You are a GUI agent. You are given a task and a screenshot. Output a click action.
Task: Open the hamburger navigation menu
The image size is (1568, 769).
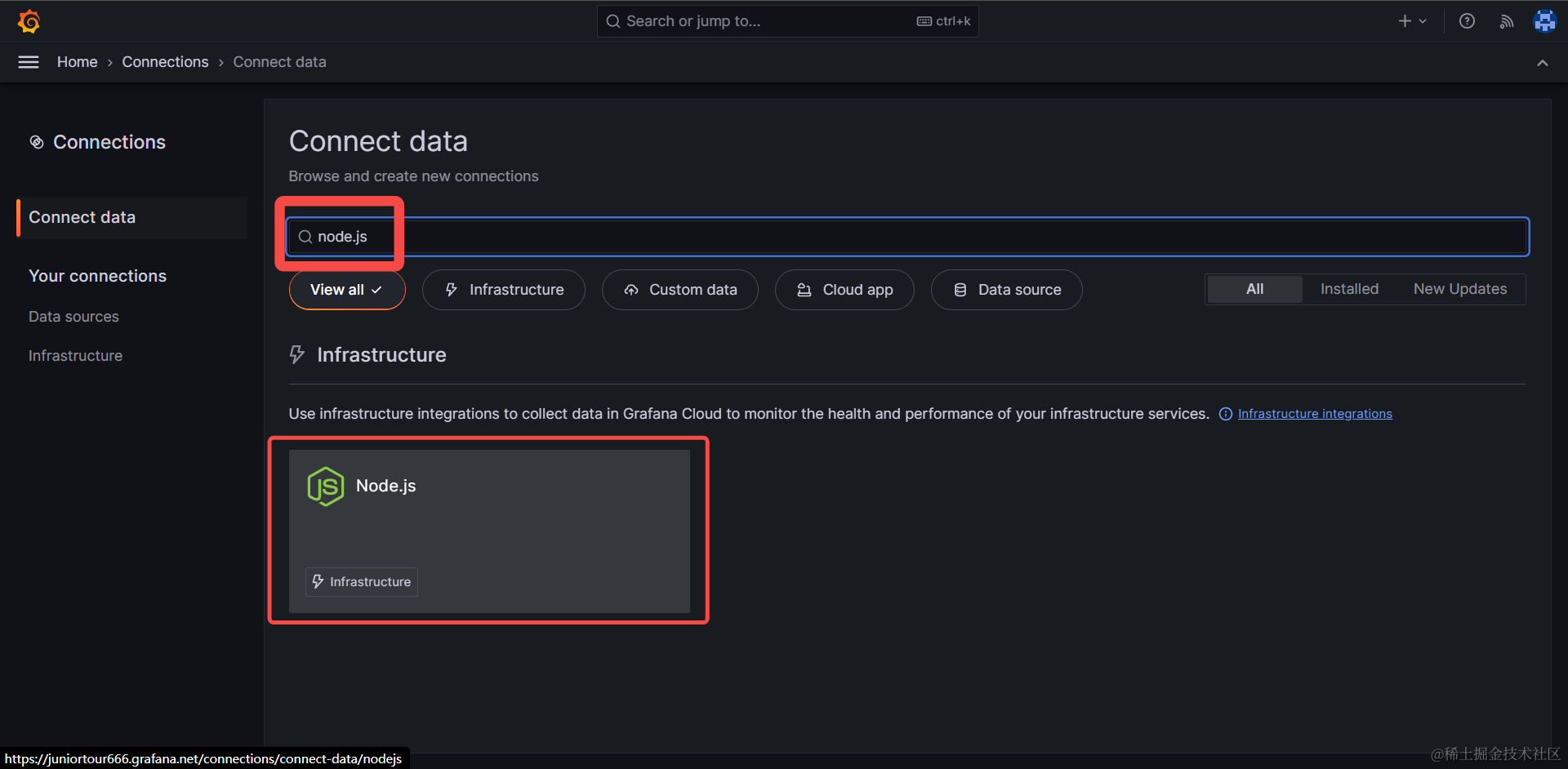29,62
